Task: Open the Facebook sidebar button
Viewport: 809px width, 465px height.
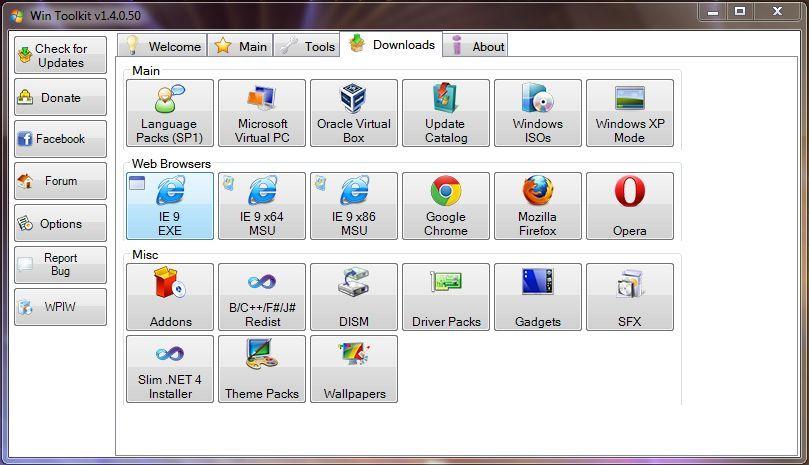Action: point(60,139)
